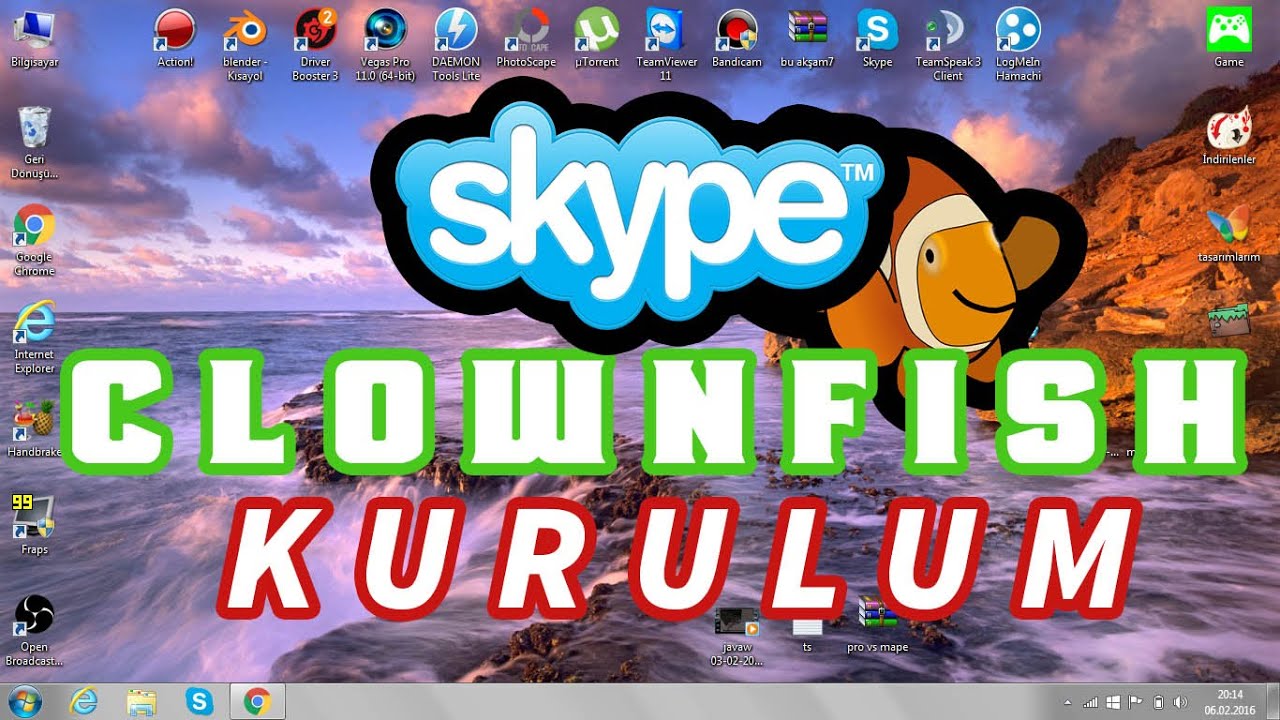
Task: Open Internet Explorer from the taskbar
Action: pyautogui.click(x=84, y=702)
